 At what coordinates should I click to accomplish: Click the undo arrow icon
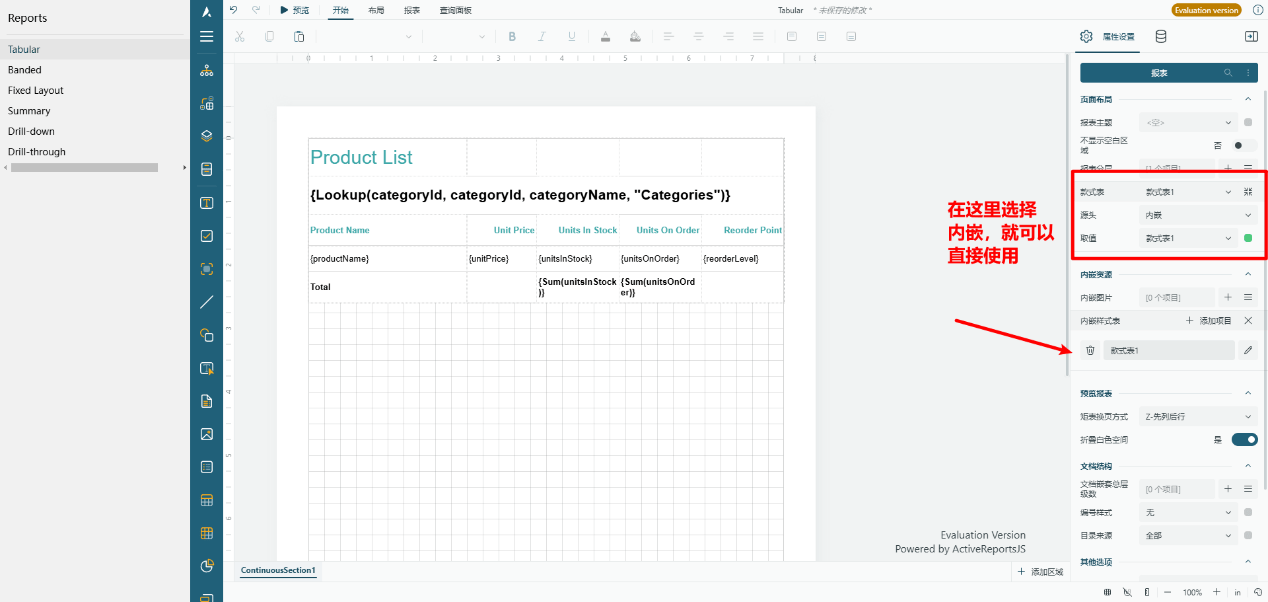[233, 10]
